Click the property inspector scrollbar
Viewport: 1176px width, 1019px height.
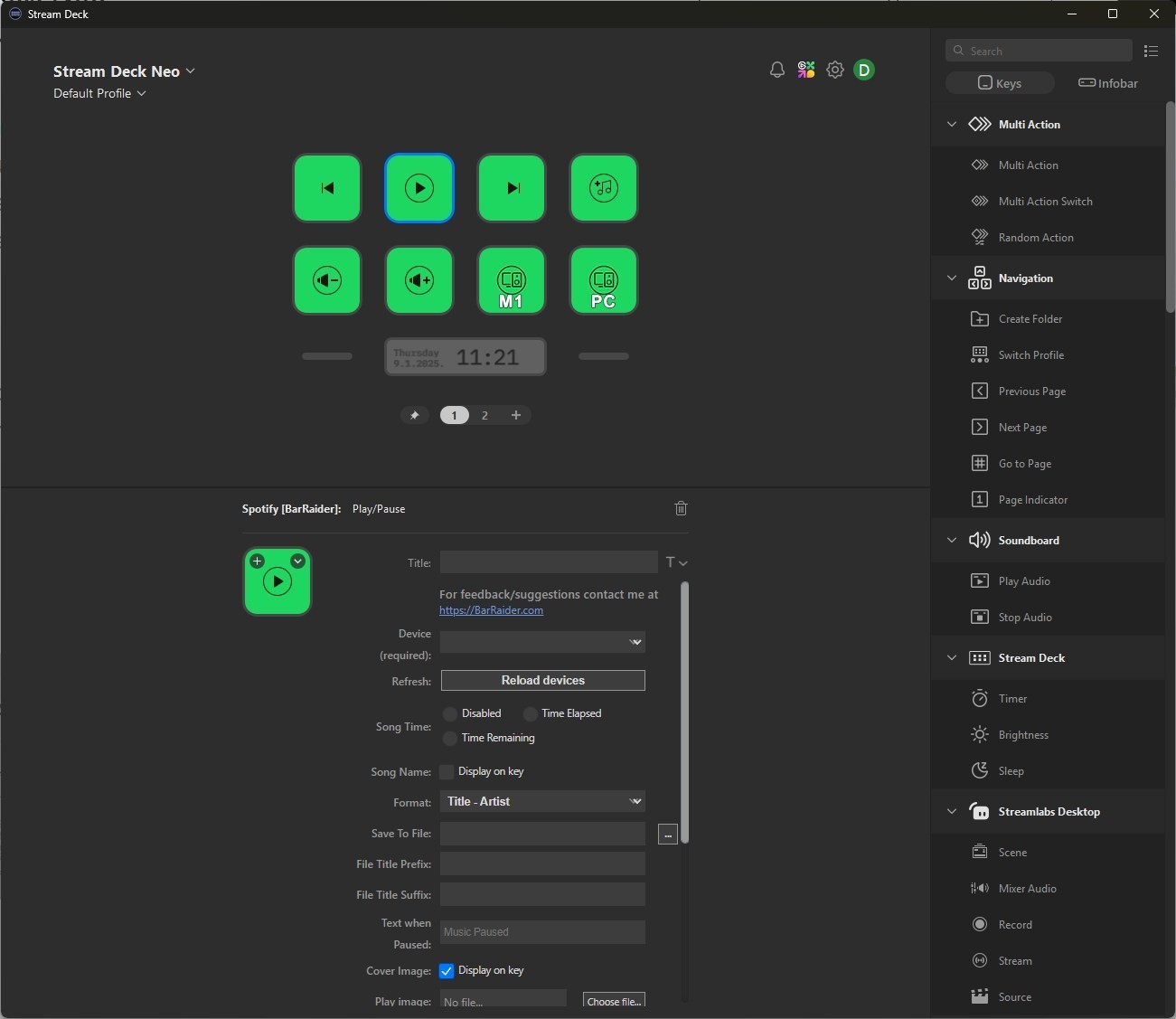(684, 712)
